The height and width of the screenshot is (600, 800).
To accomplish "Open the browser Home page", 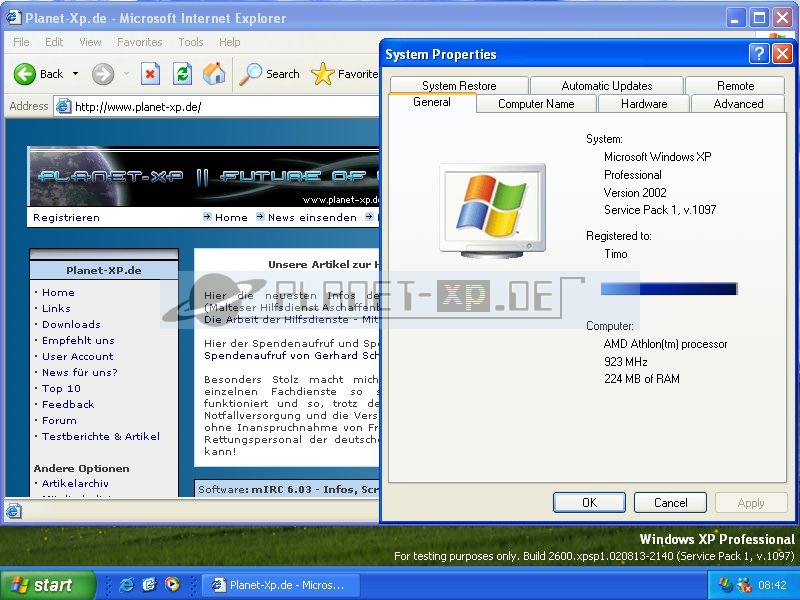I will click(x=213, y=73).
